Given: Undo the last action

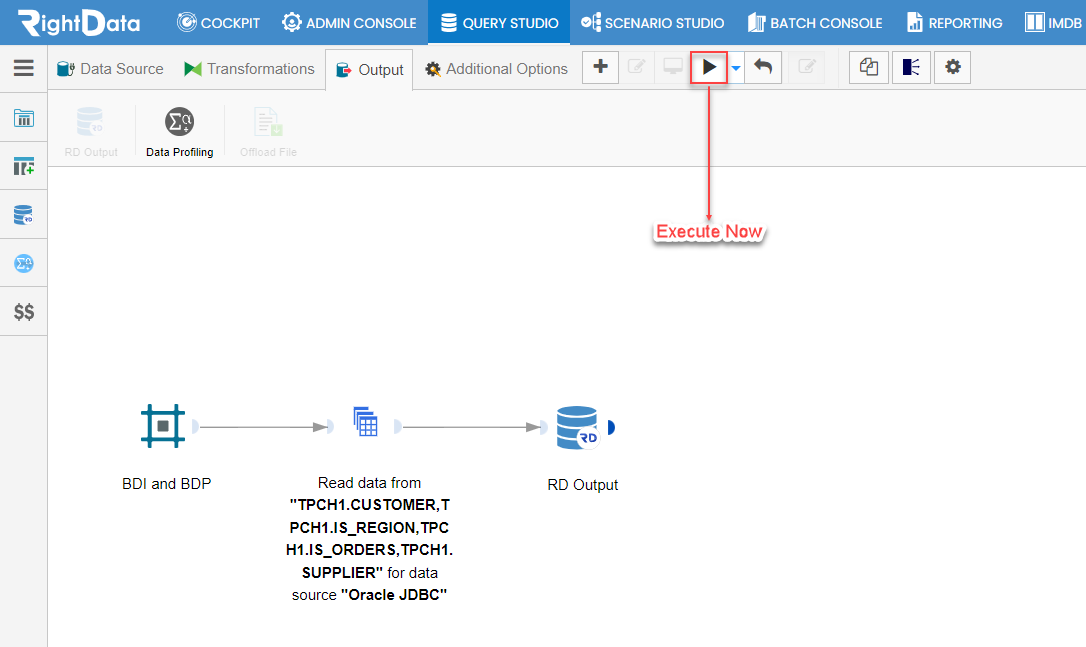Looking at the screenshot, I should click(x=761, y=67).
